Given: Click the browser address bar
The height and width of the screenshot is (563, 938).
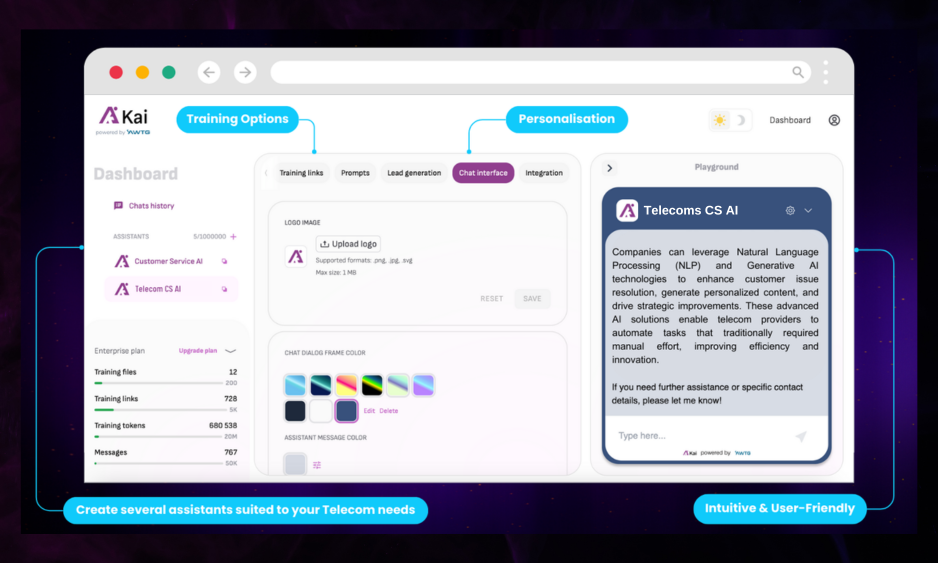Looking at the screenshot, I should [x=540, y=72].
